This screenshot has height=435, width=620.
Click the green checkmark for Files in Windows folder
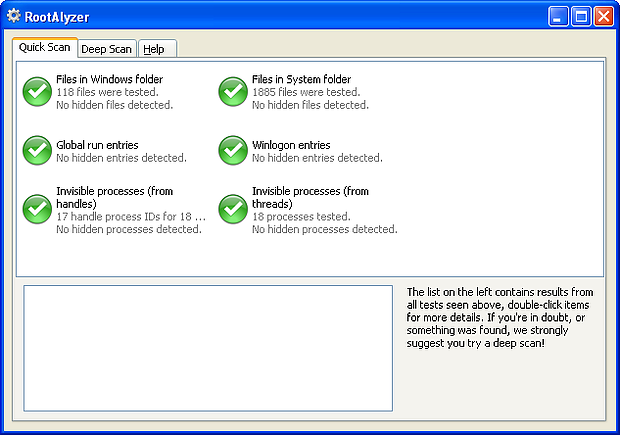(x=37, y=92)
